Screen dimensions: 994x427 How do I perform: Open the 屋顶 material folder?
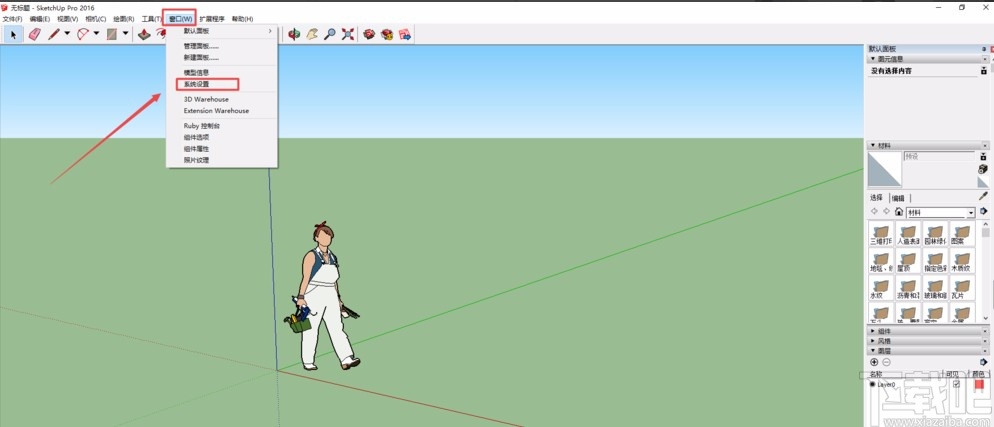[x=908, y=260]
